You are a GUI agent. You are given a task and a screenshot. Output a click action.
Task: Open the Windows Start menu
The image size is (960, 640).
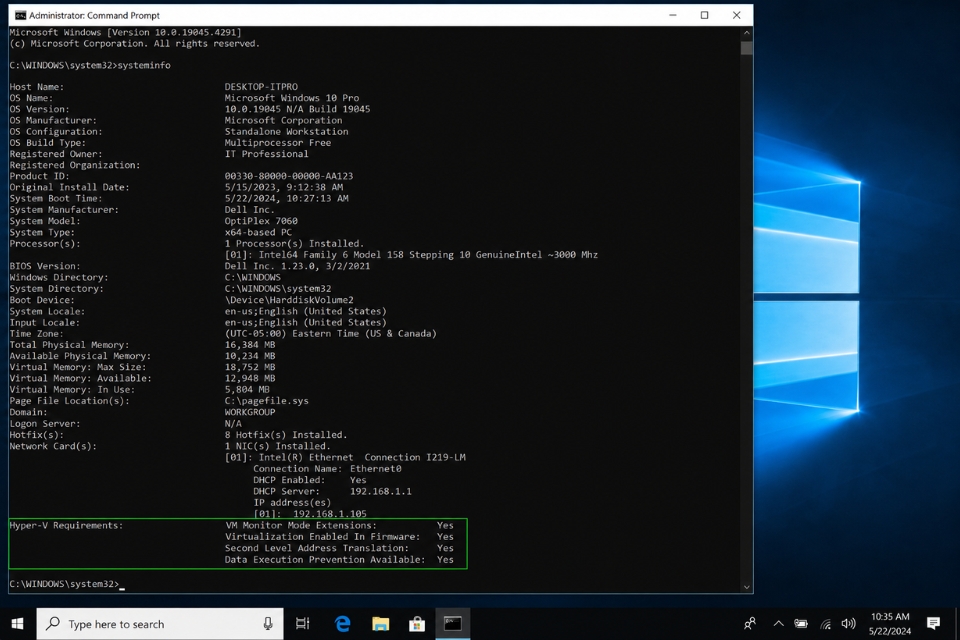pyautogui.click(x=18, y=623)
